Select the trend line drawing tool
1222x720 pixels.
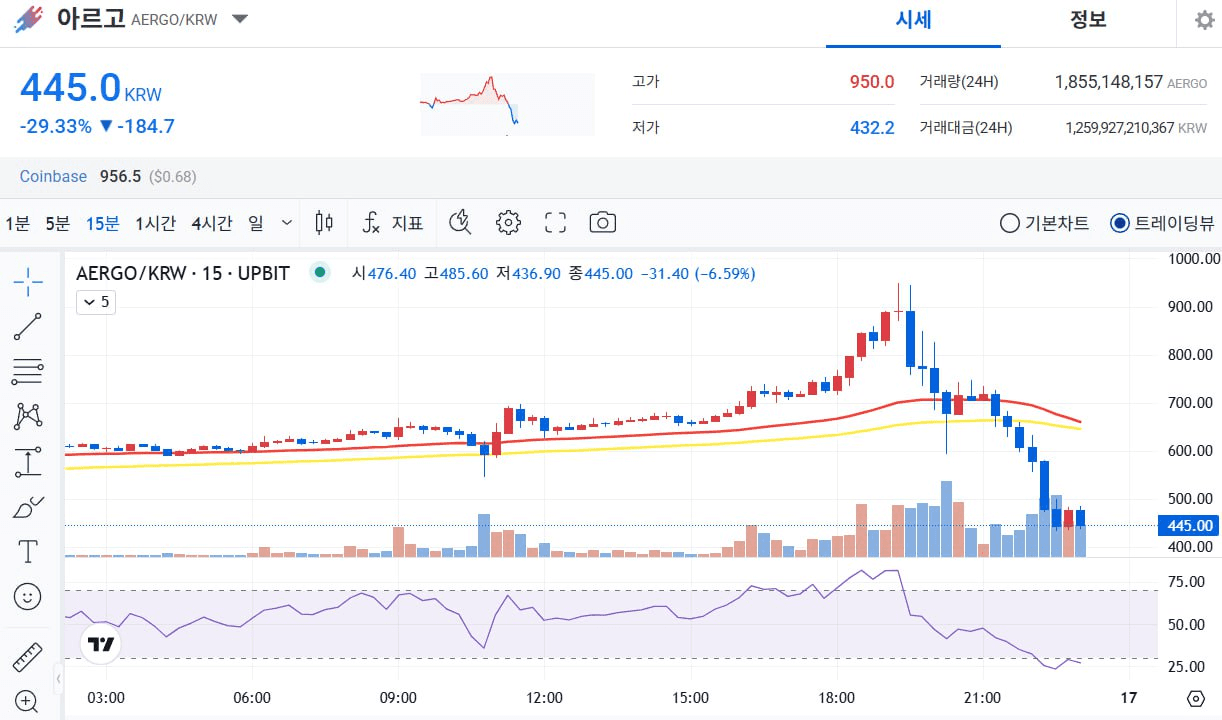click(28, 327)
